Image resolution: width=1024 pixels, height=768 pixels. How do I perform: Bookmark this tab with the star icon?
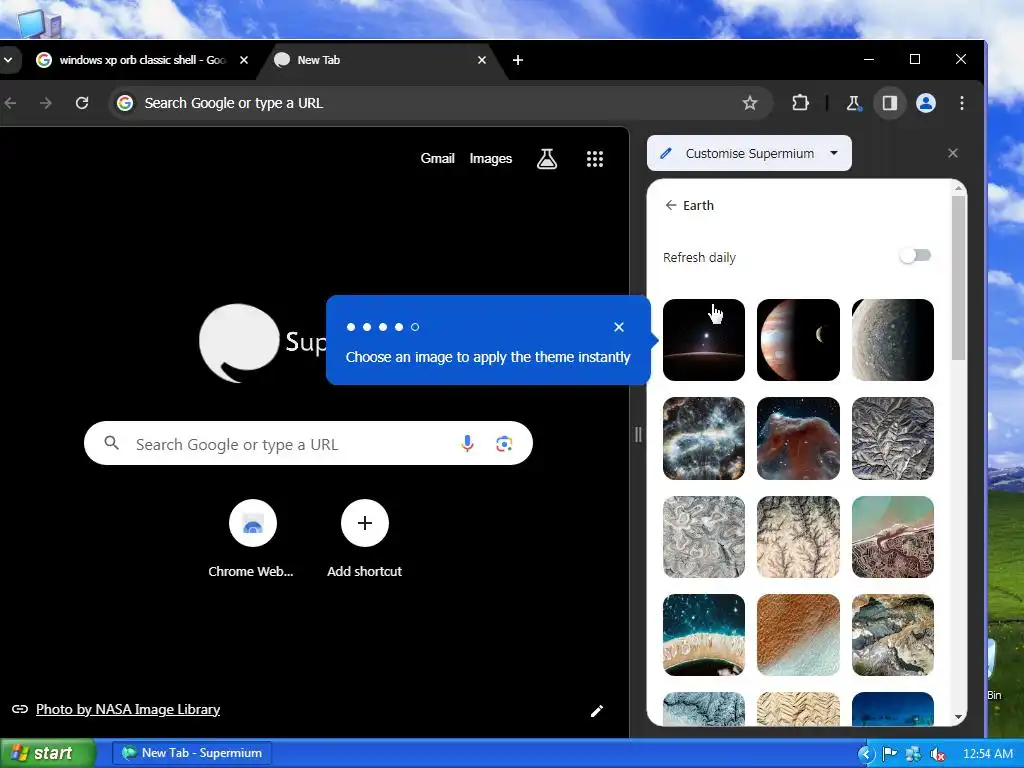(x=750, y=103)
